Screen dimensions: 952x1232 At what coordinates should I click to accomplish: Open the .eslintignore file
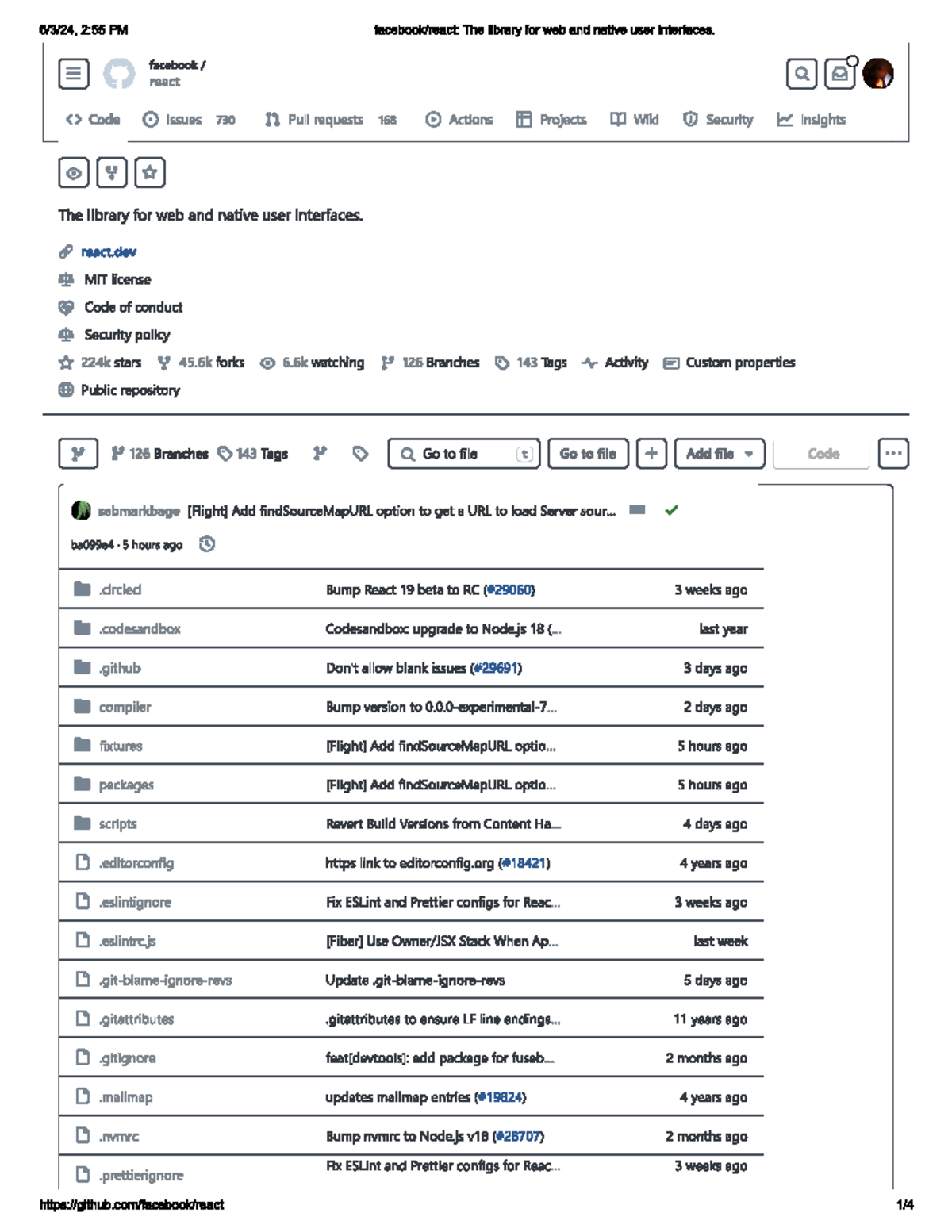(135, 902)
